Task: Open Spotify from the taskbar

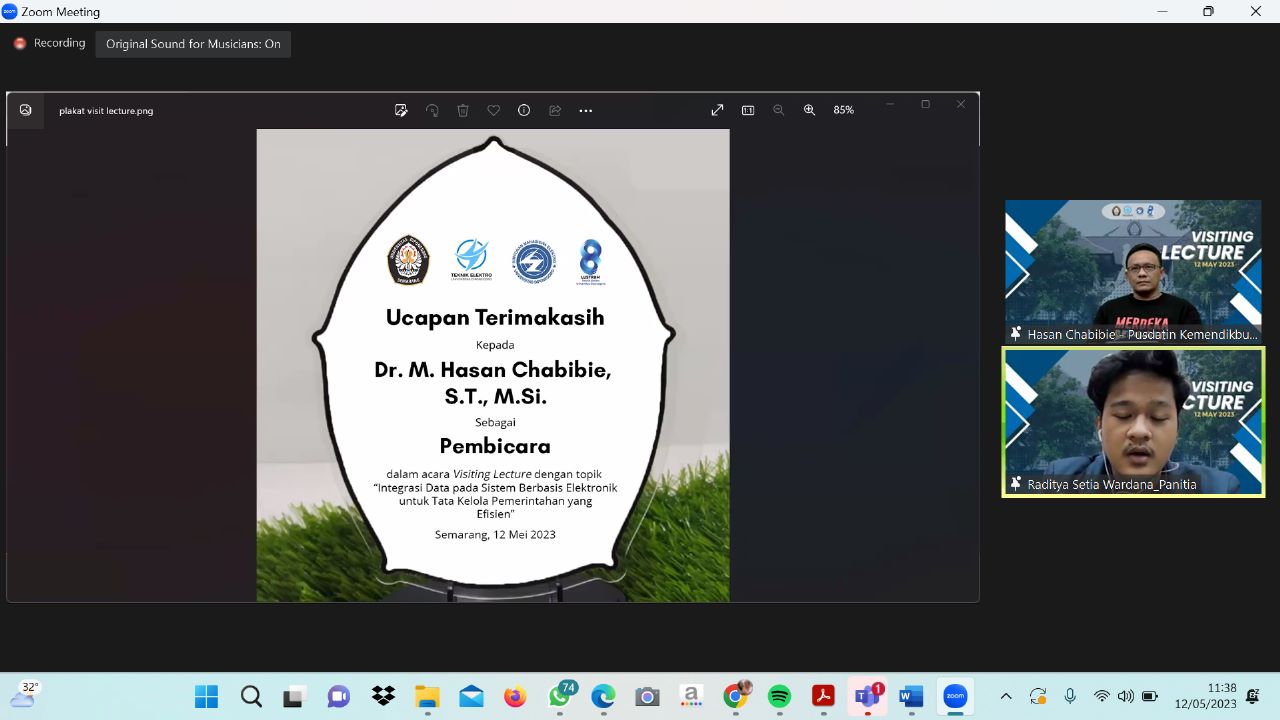Action: pyautogui.click(x=779, y=696)
